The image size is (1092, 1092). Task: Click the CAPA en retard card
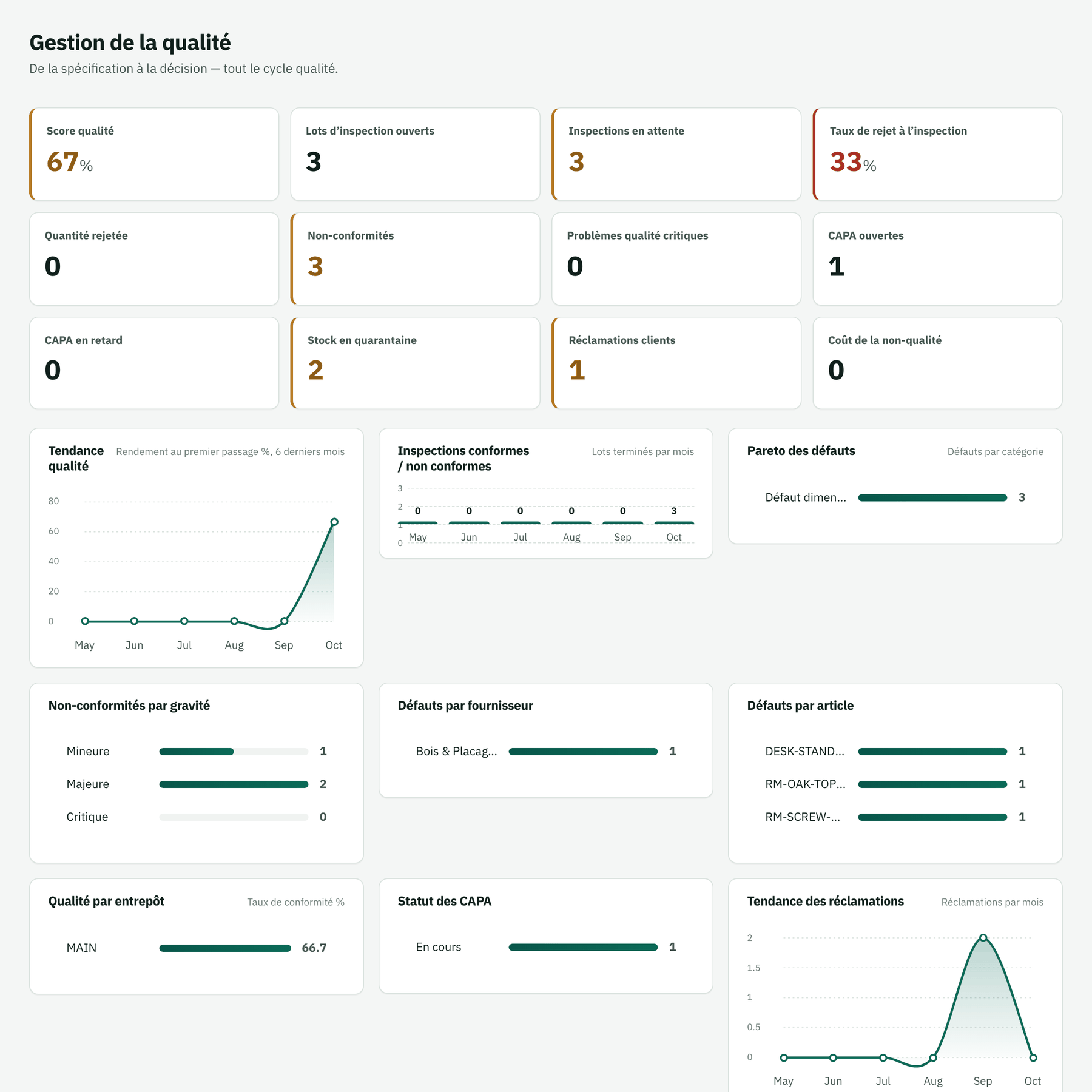pyautogui.click(x=154, y=363)
